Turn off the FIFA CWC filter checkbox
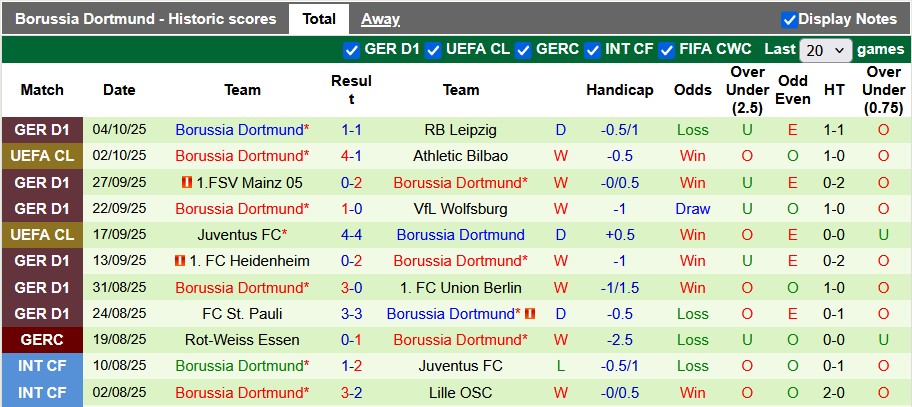Screen dimensions: 912x407 [667, 50]
